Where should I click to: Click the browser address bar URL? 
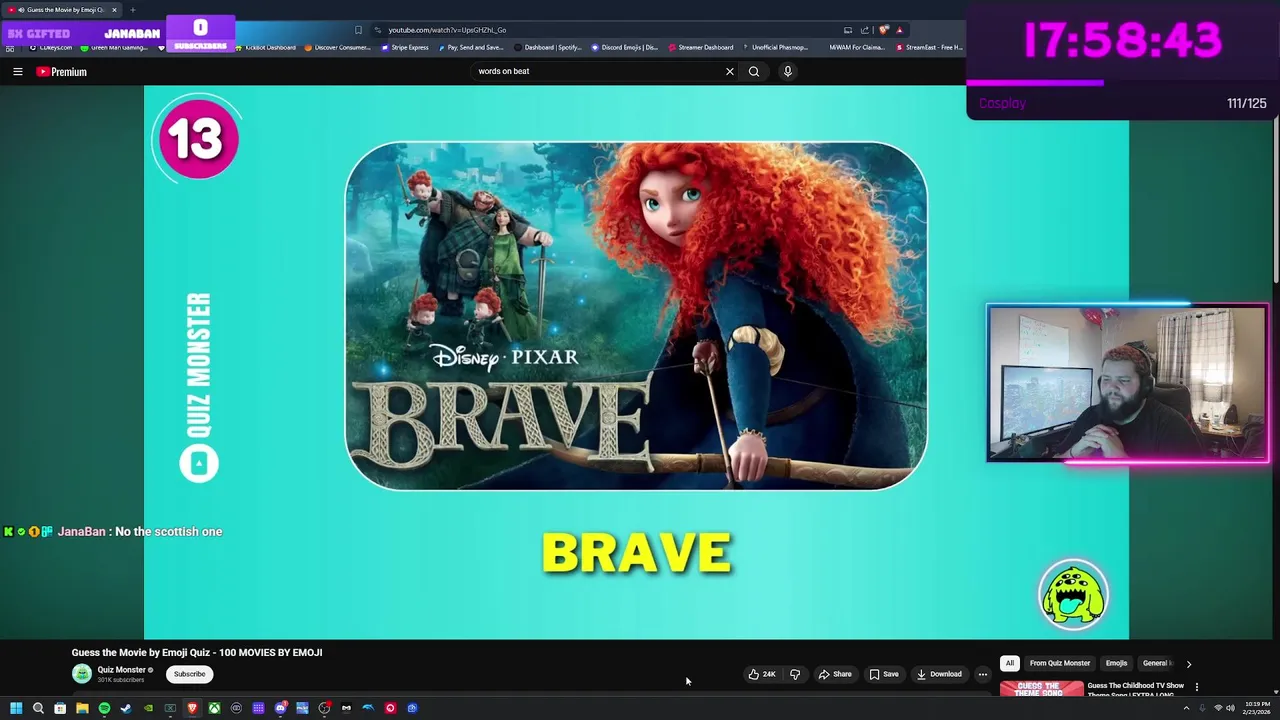pyautogui.click(x=447, y=30)
